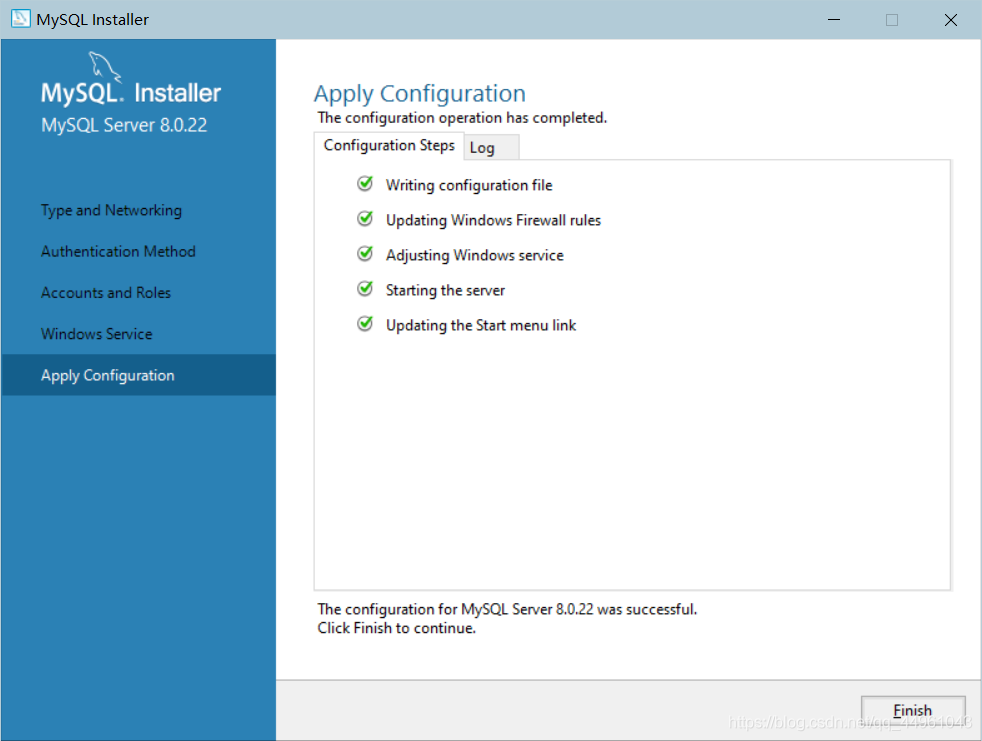Select the Apply Configuration sidebar item
The image size is (982, 741).
[108, 375]
